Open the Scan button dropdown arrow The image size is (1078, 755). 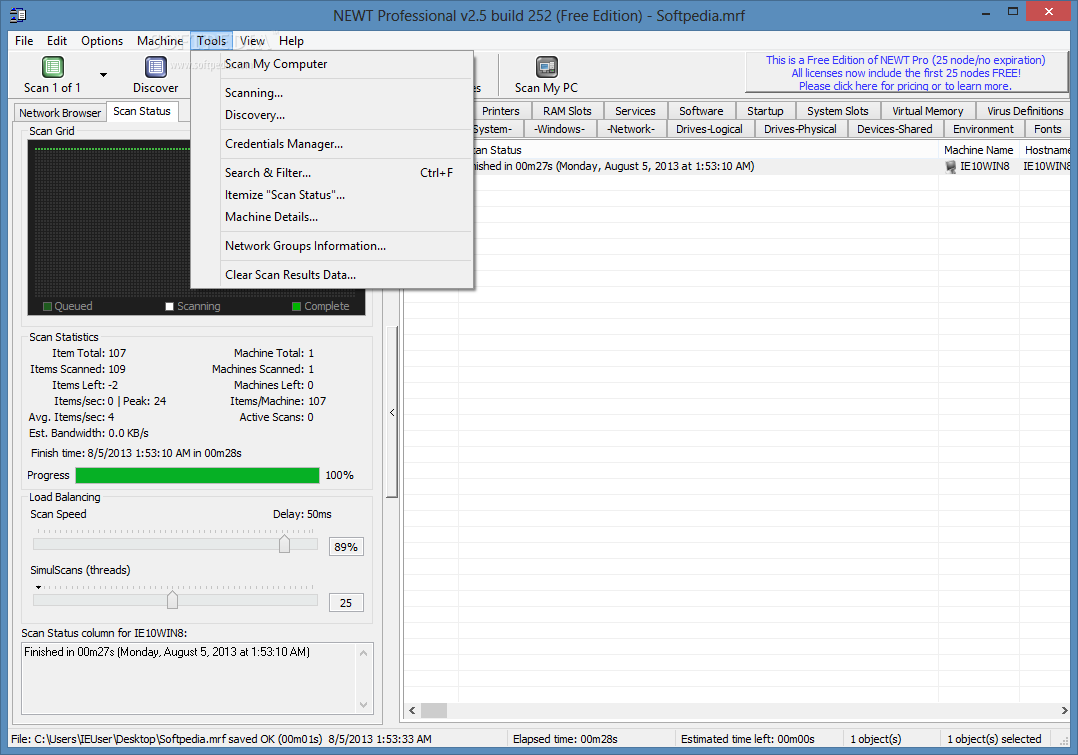click(103, 74)
